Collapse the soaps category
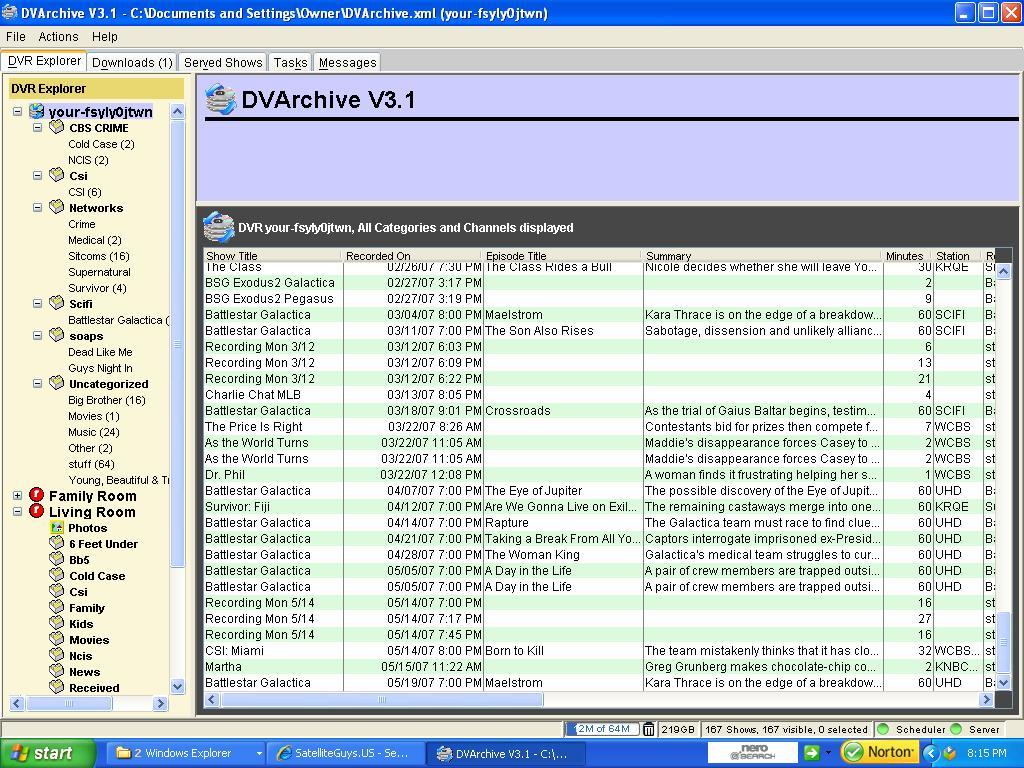1024x768 pixels. click(37, 336)
